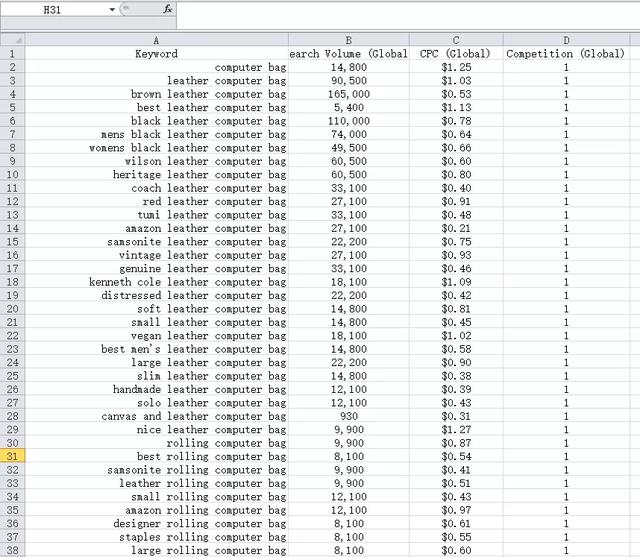Click the search volume cell 165,000
The image size is (640, 557).
(x=349, y=94)
